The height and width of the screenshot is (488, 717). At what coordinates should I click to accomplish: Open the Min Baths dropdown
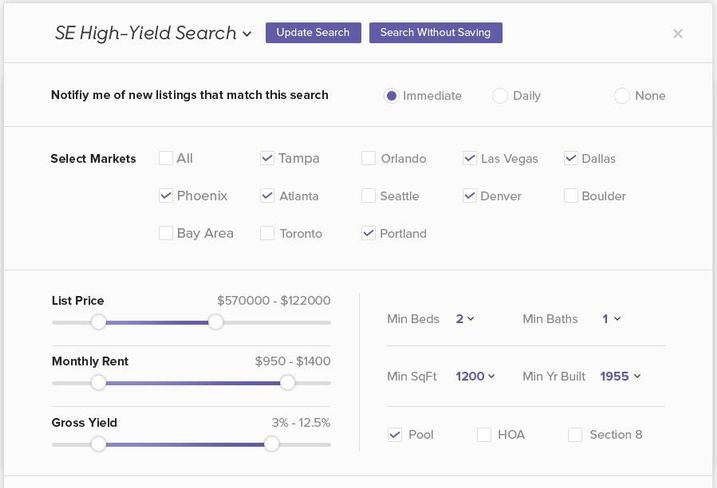(611, 319)
